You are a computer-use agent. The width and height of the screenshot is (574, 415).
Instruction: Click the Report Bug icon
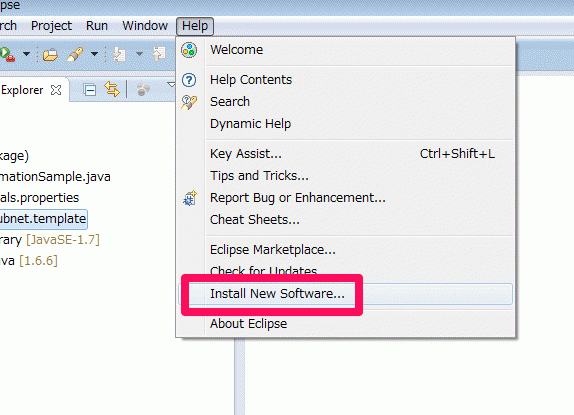coord(190,198)
